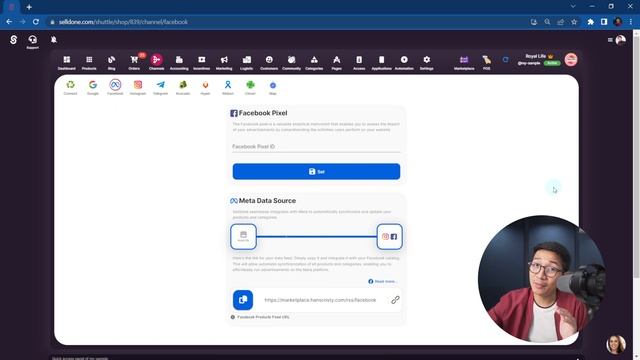Image resolution: width=640 pixels, height=360 pixels.
Task: Click the Active shop status badge
Action: (x=552, y=63)
